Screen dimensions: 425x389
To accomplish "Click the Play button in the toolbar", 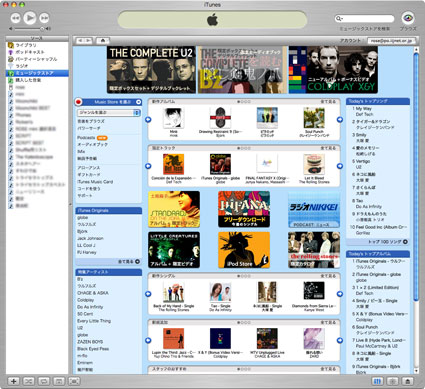I will tap(30, 18).
